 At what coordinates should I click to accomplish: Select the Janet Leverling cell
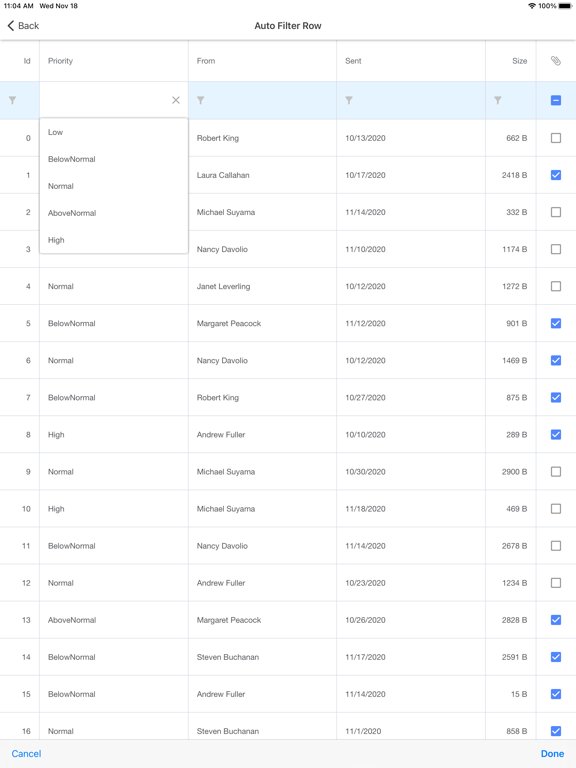[263, 286]
